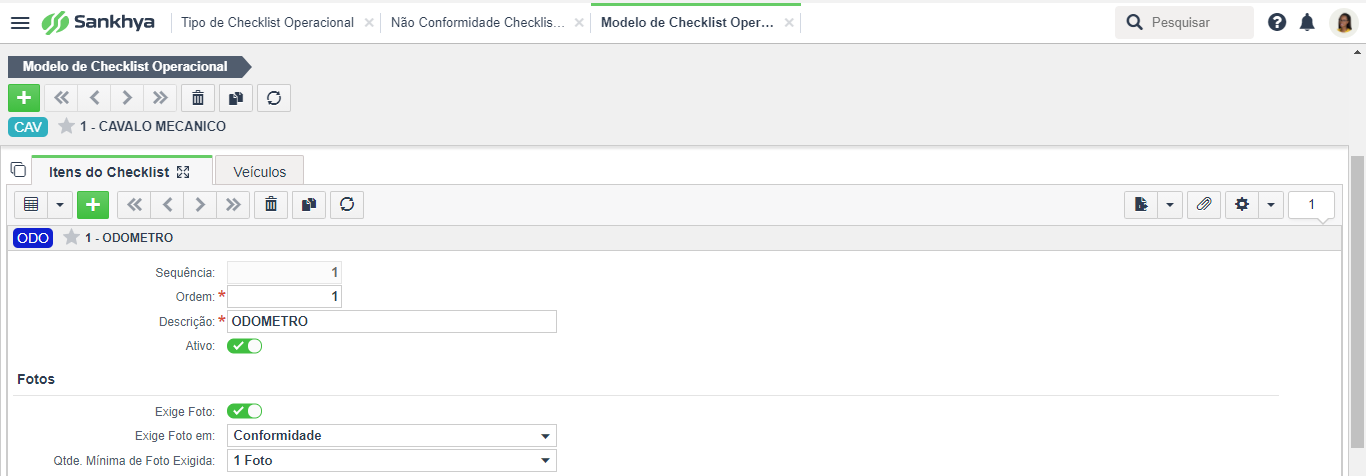Toggle the Ativo switch off
Viewport: 1366px width, 476px height.
[245, 346]
